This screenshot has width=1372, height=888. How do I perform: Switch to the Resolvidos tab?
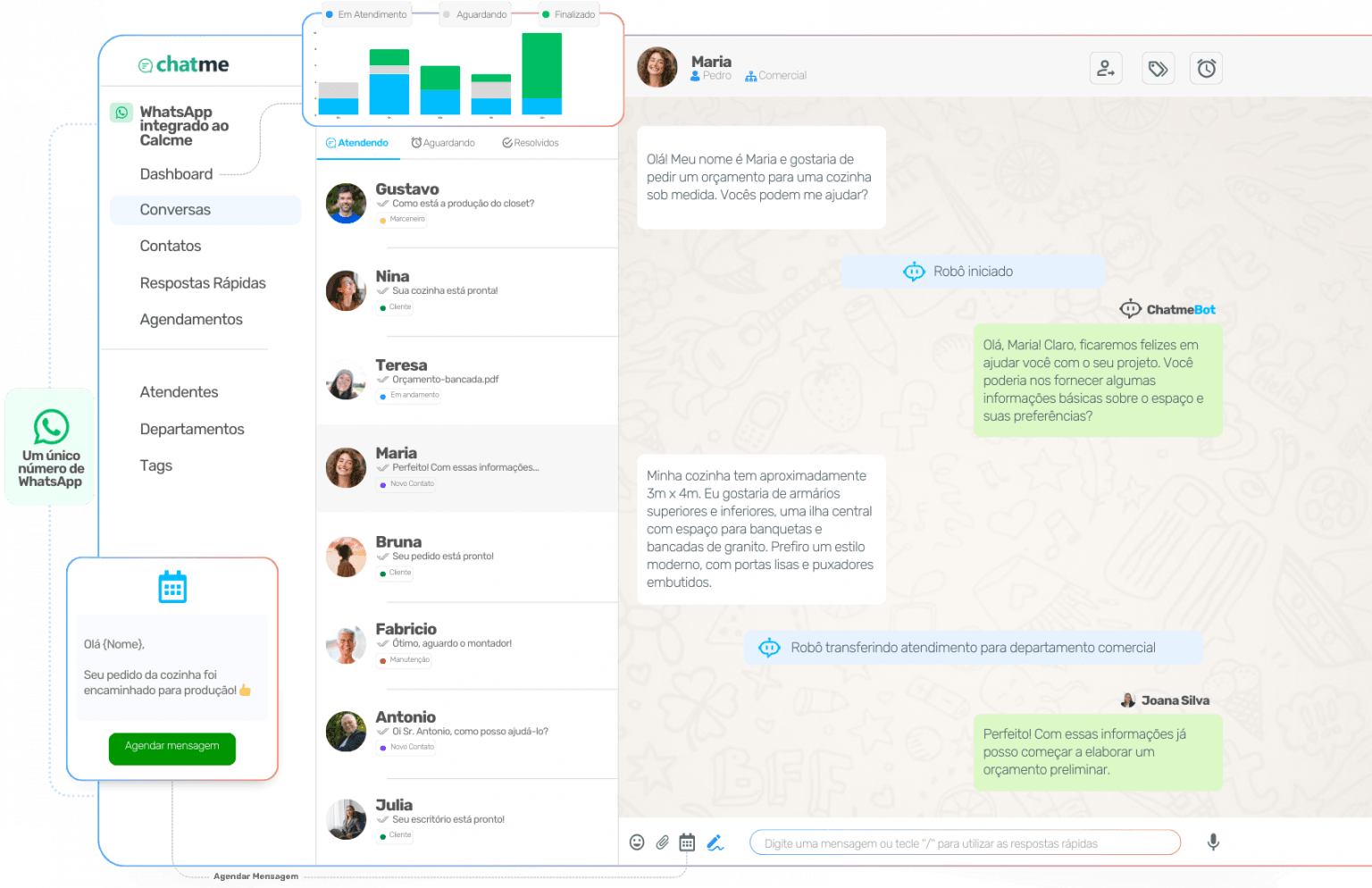pyautogui.click(x=531, y=143)
